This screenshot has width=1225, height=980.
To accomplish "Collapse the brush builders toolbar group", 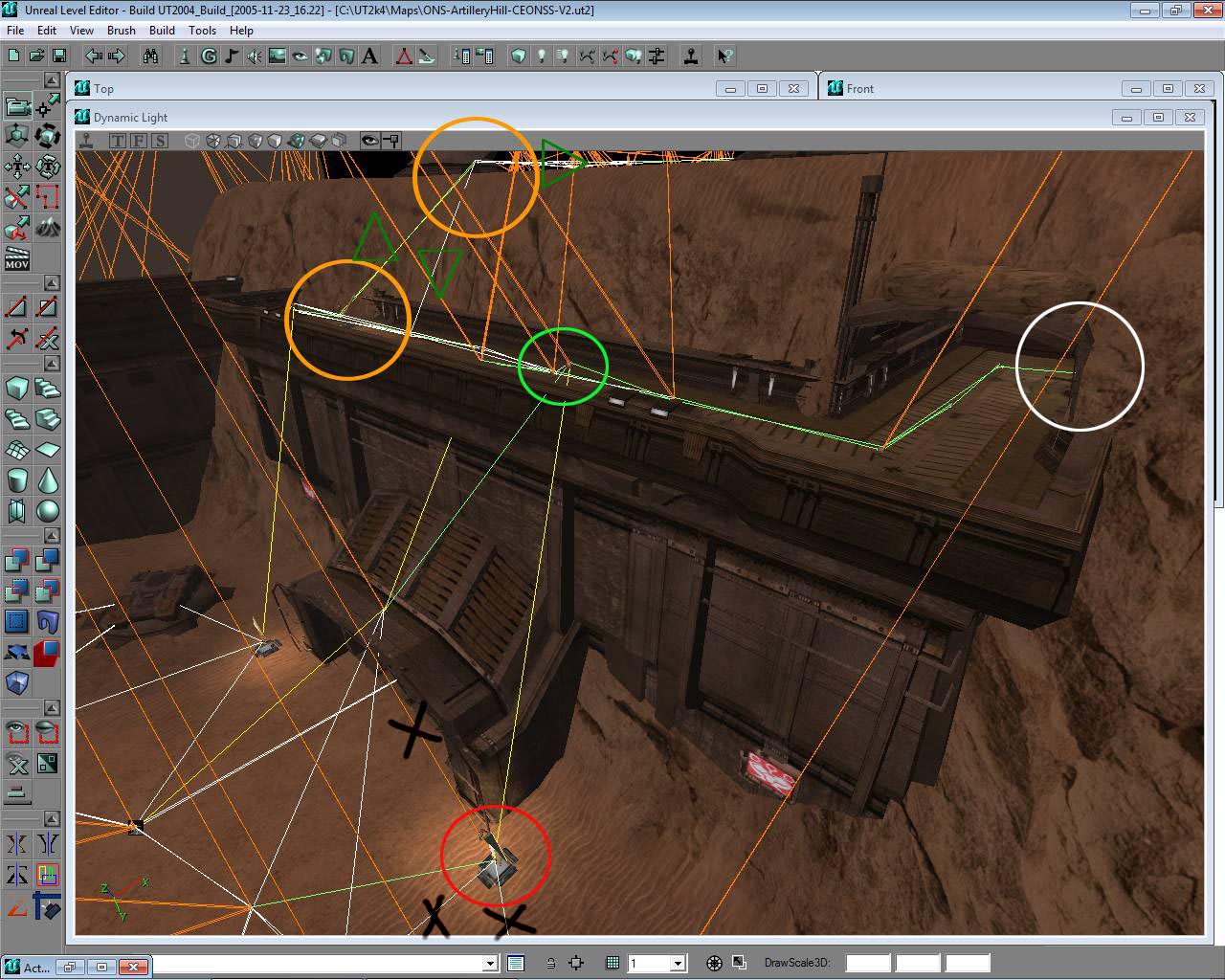I will 52,364.
